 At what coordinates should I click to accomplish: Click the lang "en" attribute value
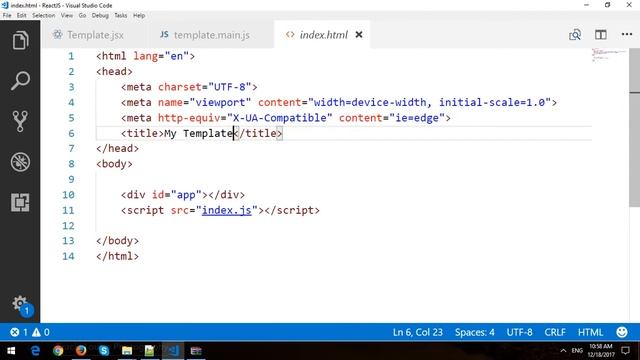(176, 56)
